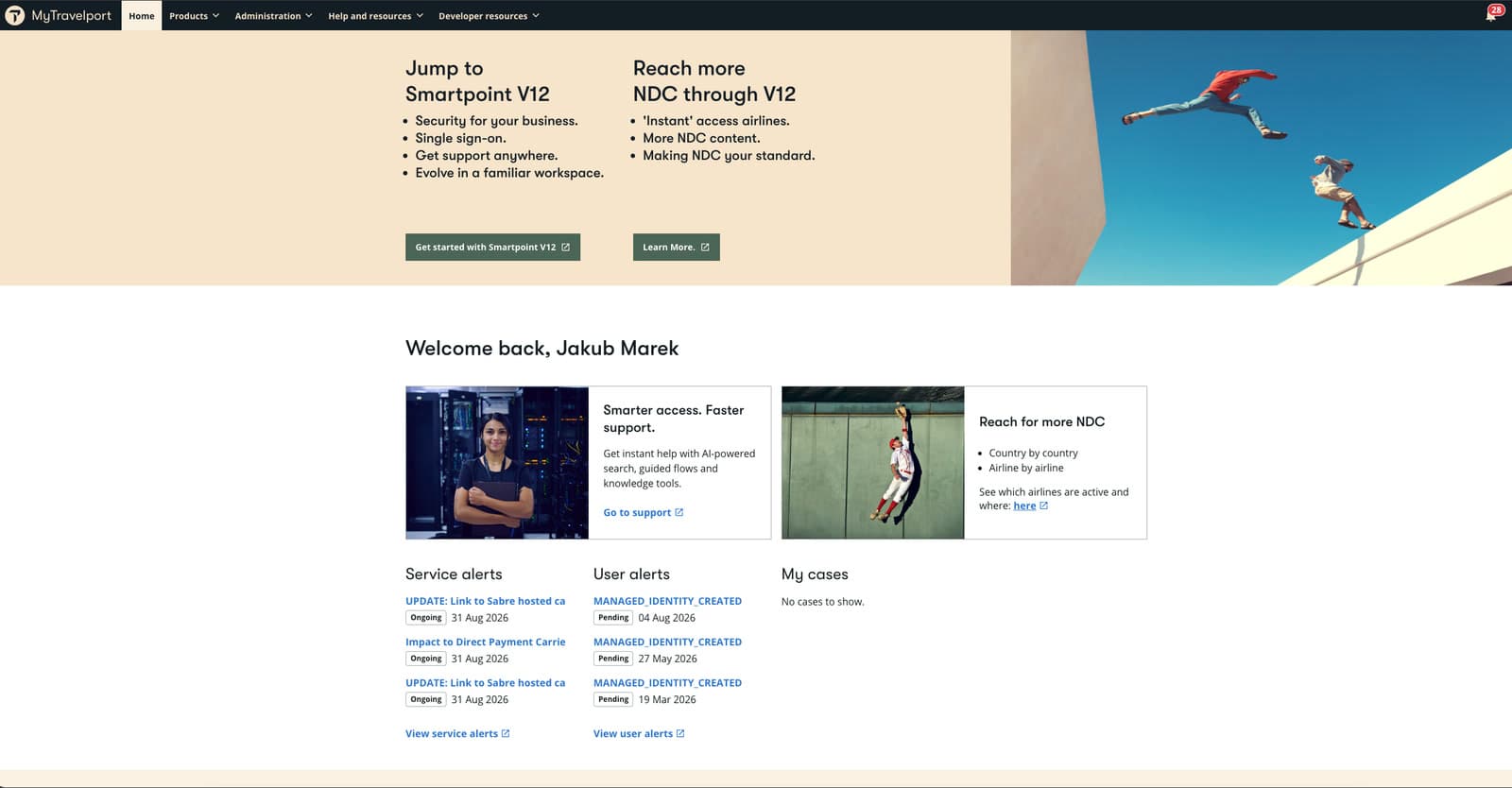Click 'Airline by airline' bullet text

(x=1026, y=469)
